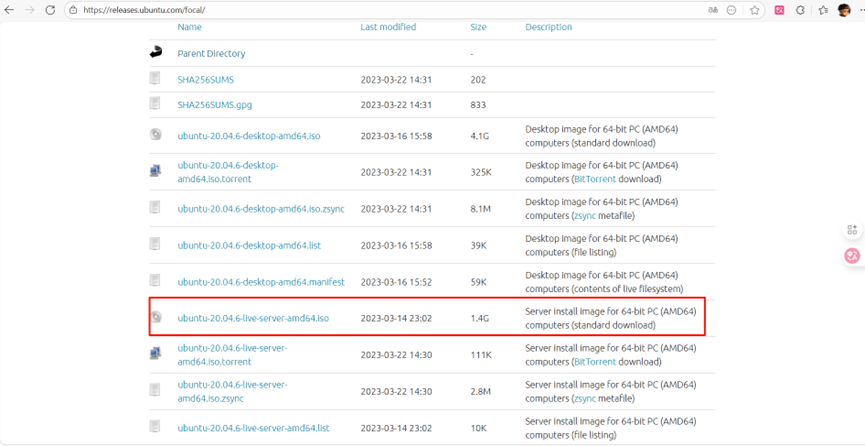865x446 pixels.
Task: Reload the page with the refresh icon
Action: [50, 10]
